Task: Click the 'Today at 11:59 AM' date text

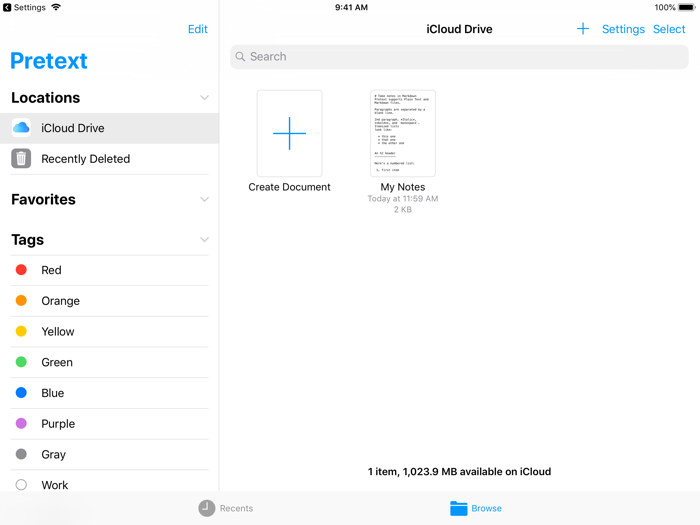Action: pos(403,199)
